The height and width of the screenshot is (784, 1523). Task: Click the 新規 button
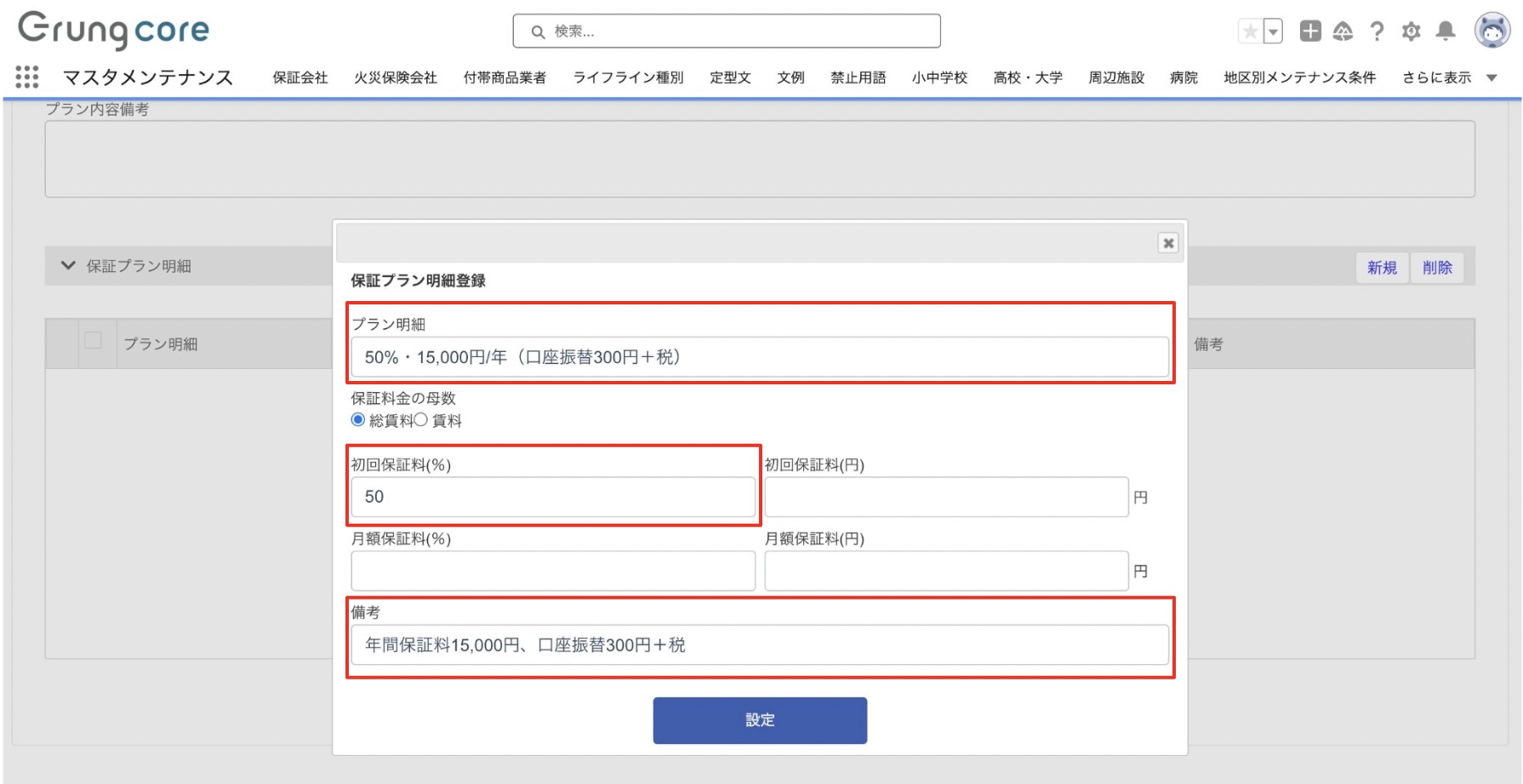coord(1382,268)
